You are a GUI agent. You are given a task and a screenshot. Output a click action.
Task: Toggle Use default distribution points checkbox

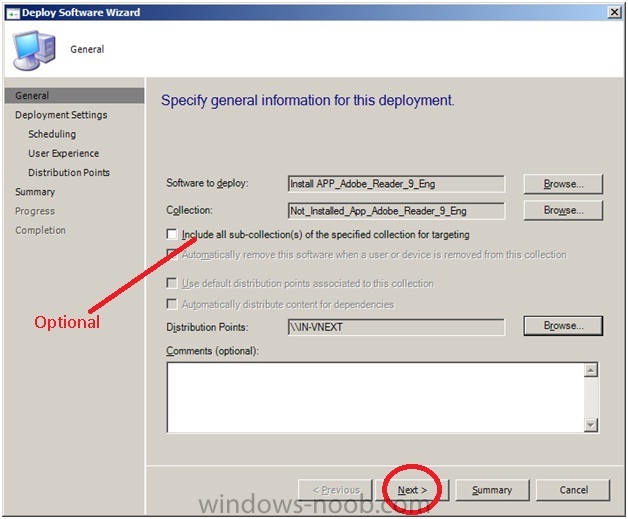point(172,283)
